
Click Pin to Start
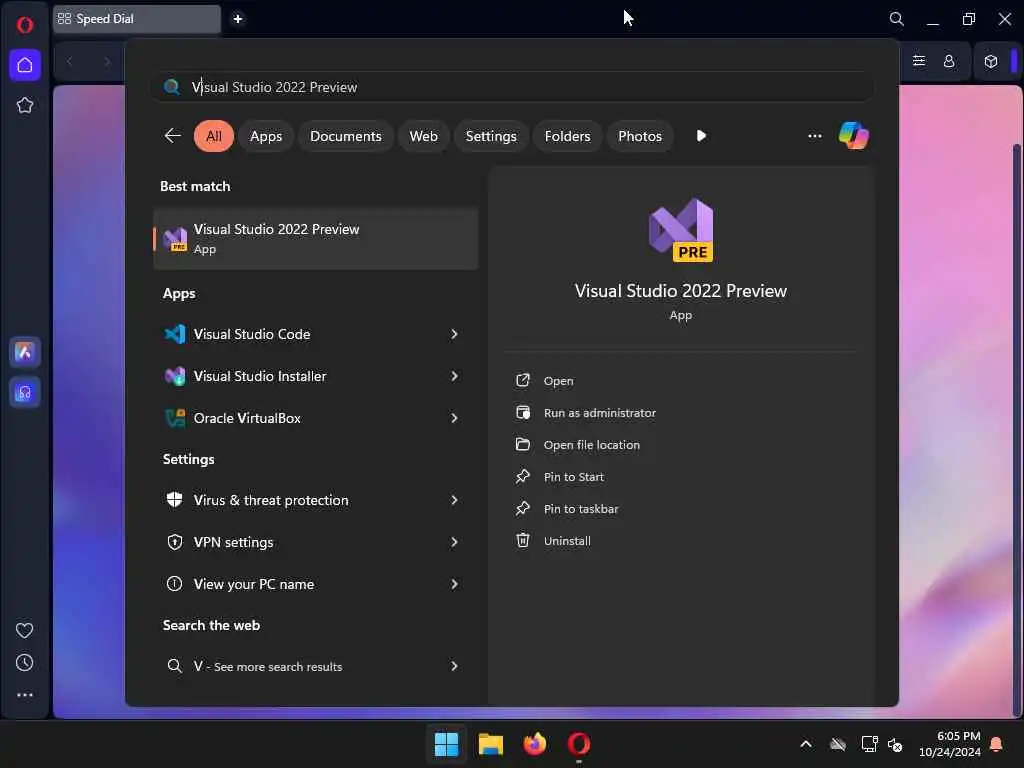573,477
